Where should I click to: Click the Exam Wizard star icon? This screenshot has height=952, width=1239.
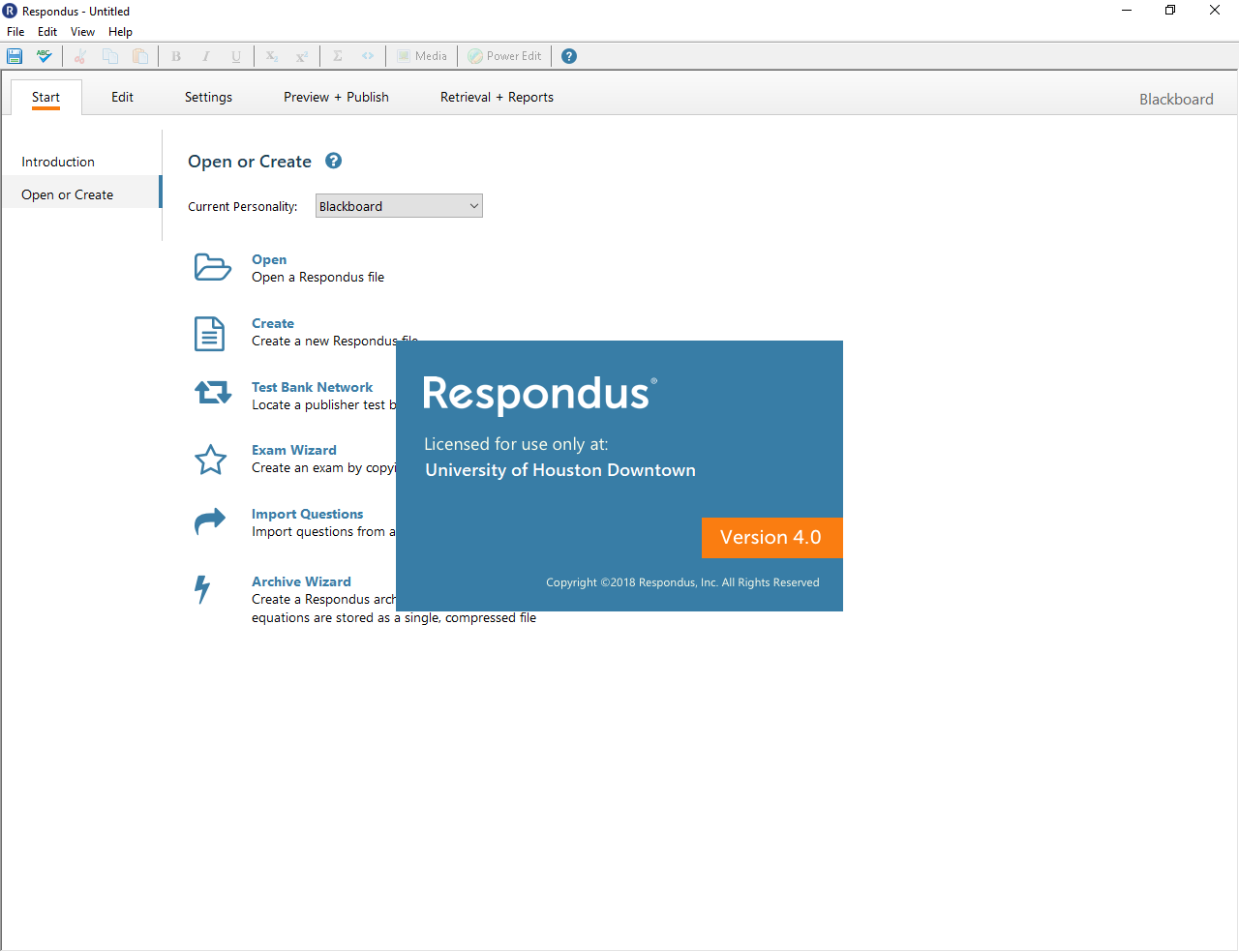tap(211, 460)
